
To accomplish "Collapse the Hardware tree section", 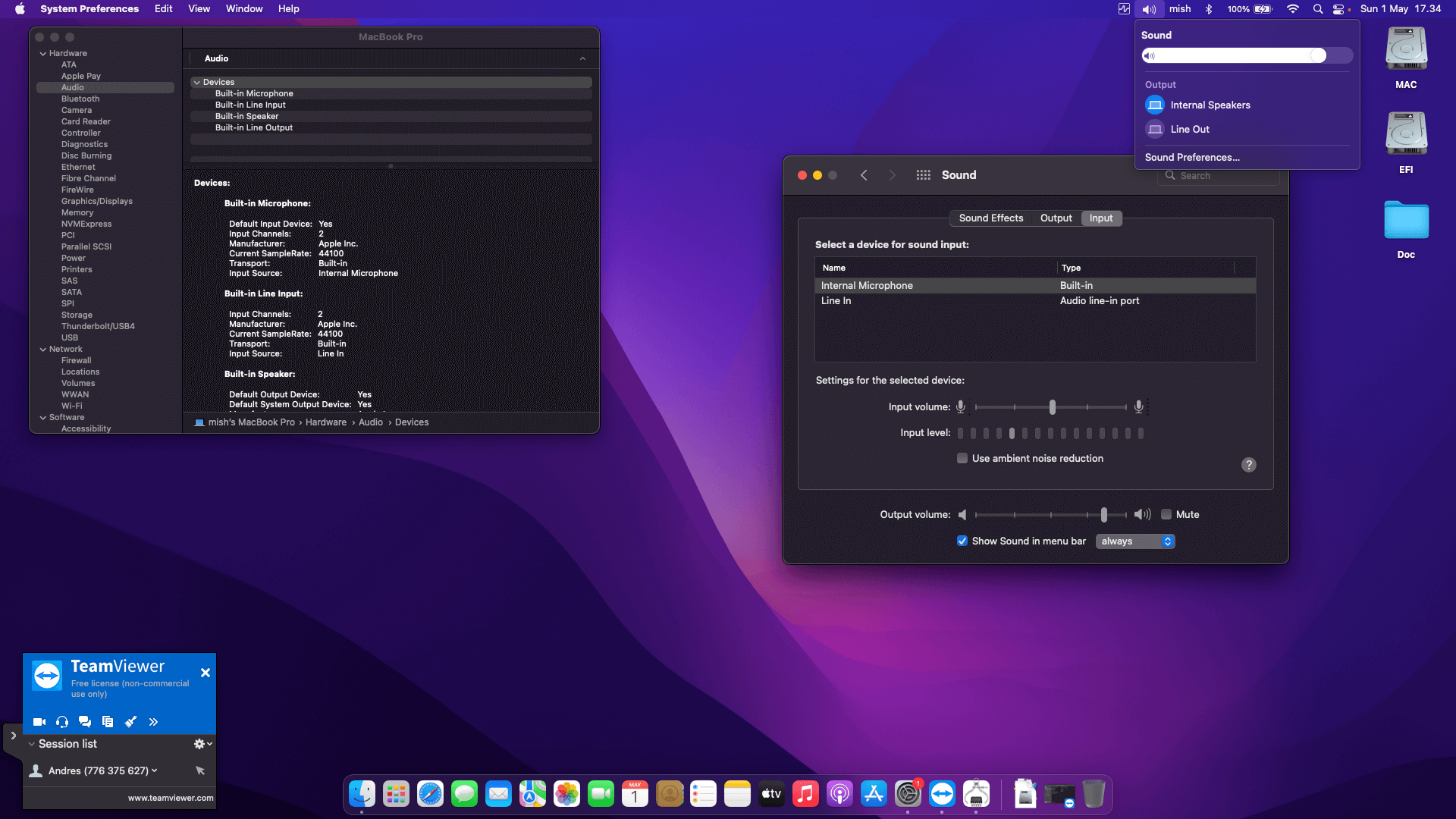I will pyautogui.click(x=43, y=54).
